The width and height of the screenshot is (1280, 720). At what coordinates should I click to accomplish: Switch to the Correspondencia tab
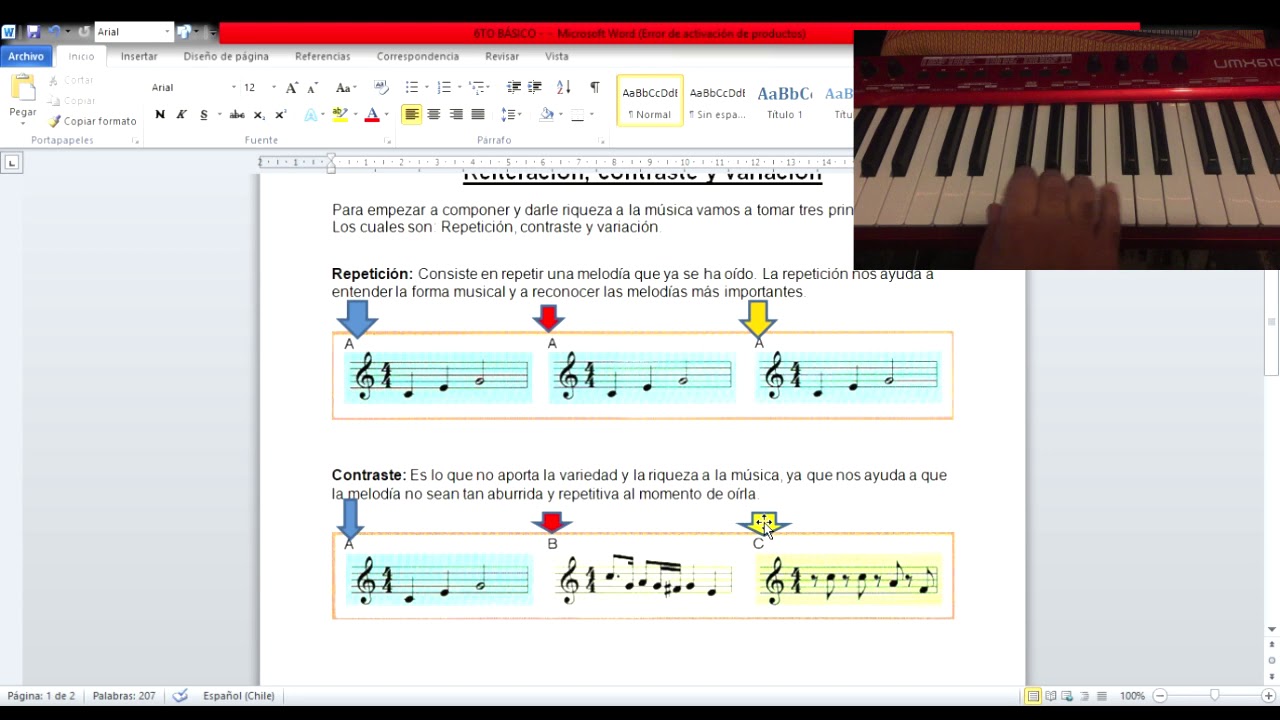point(418,57)
